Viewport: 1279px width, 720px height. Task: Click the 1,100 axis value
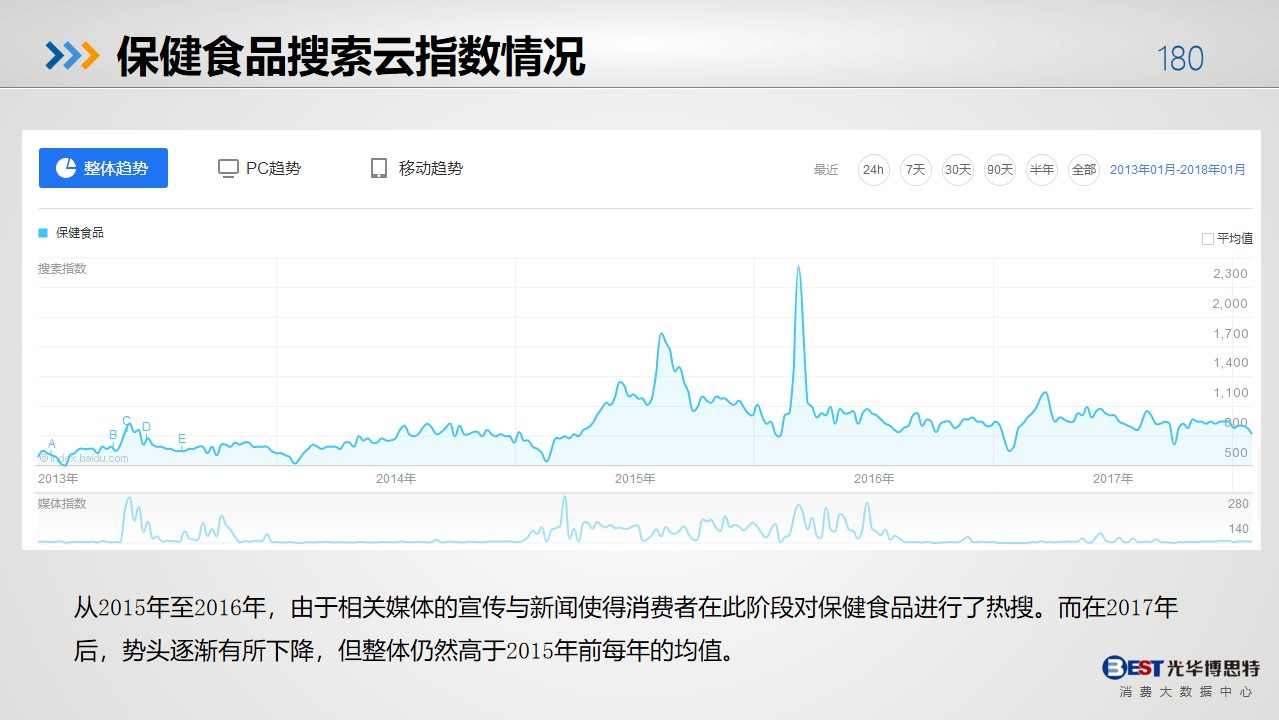point(1230,393)
